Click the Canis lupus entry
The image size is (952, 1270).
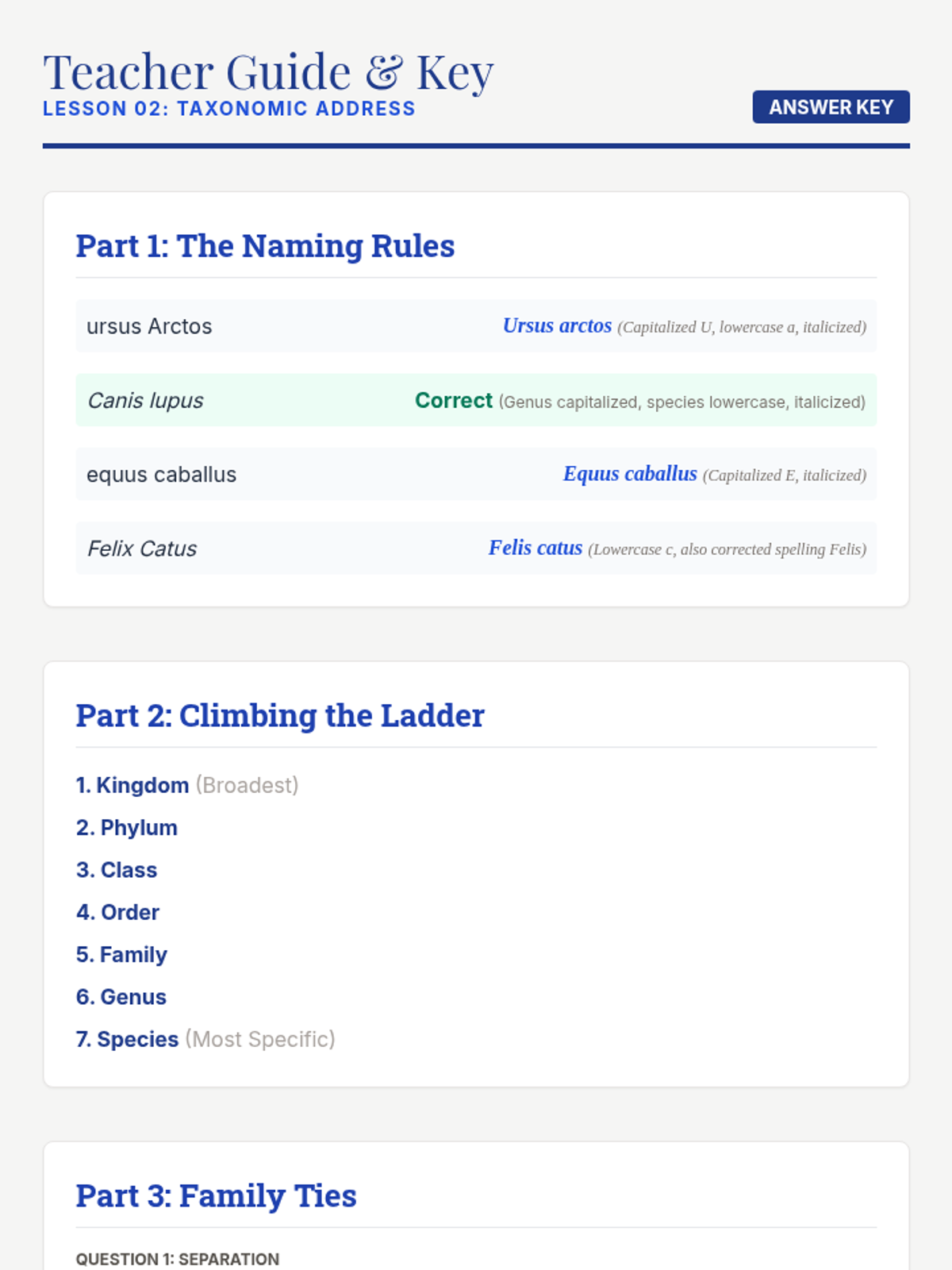click(x=145, y=400)
